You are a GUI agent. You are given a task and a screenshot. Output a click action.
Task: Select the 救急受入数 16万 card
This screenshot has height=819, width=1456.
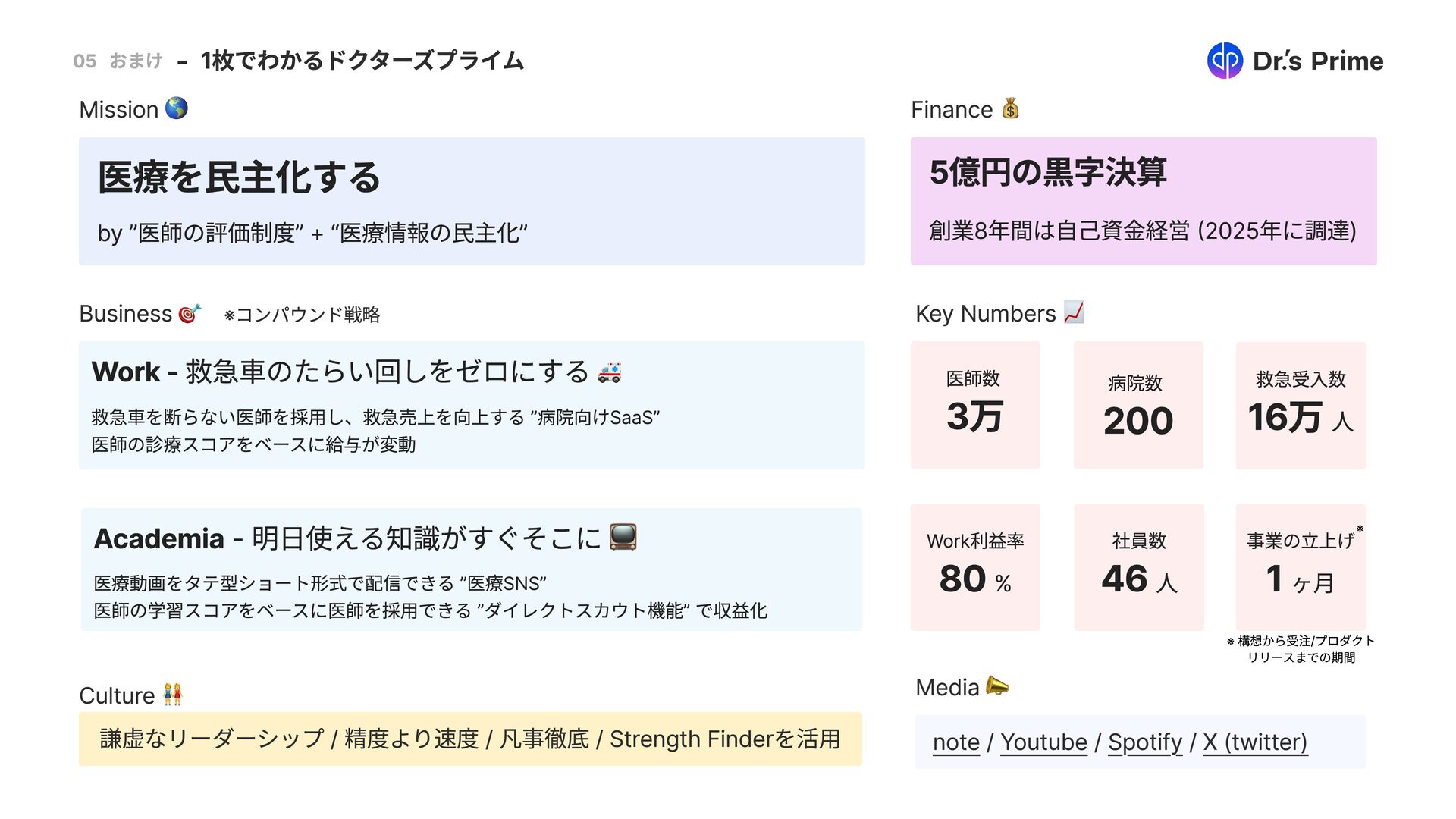(1301, 405)
